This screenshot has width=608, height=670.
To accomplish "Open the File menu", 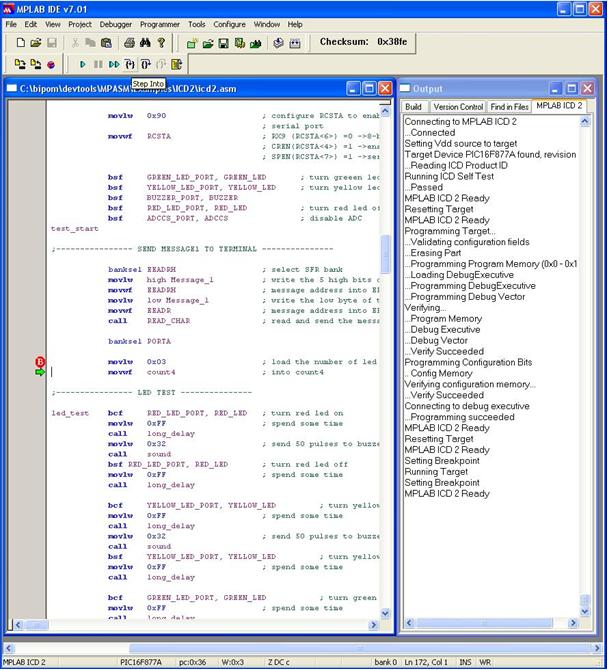I will (x=11, y=24).
